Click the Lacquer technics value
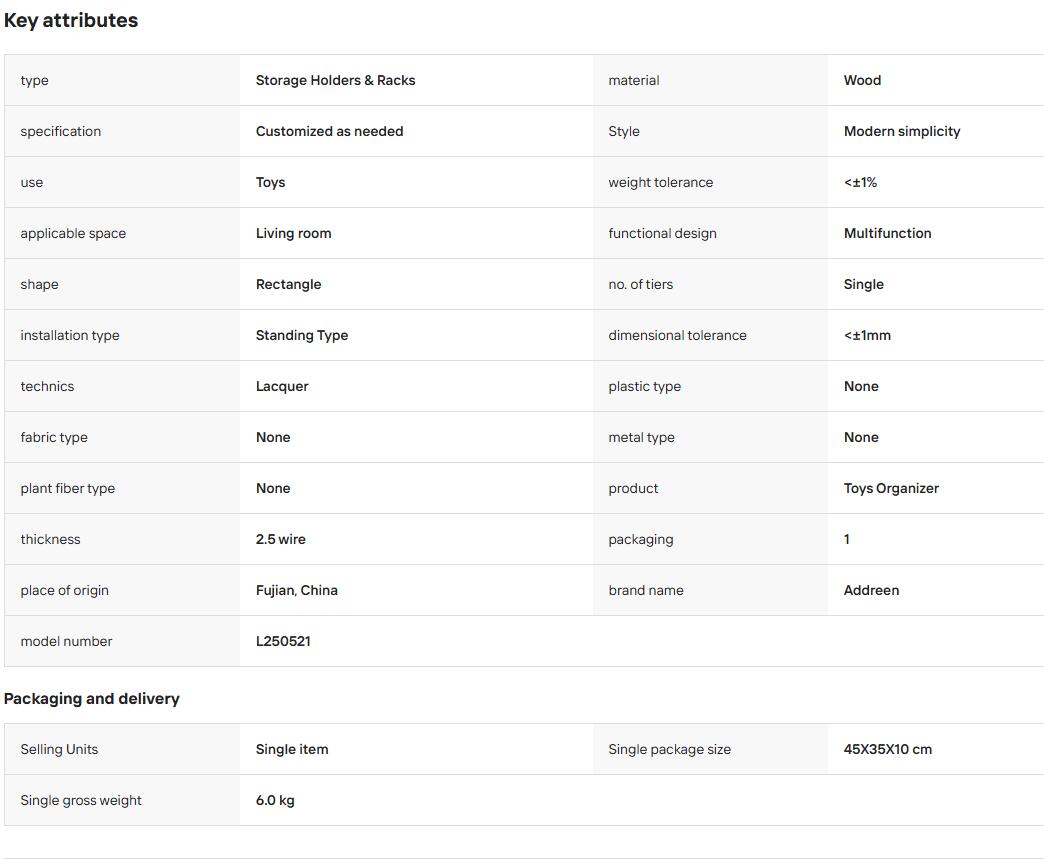Image resolution: width=1044 pixels, height=860 pixels. 282,387
